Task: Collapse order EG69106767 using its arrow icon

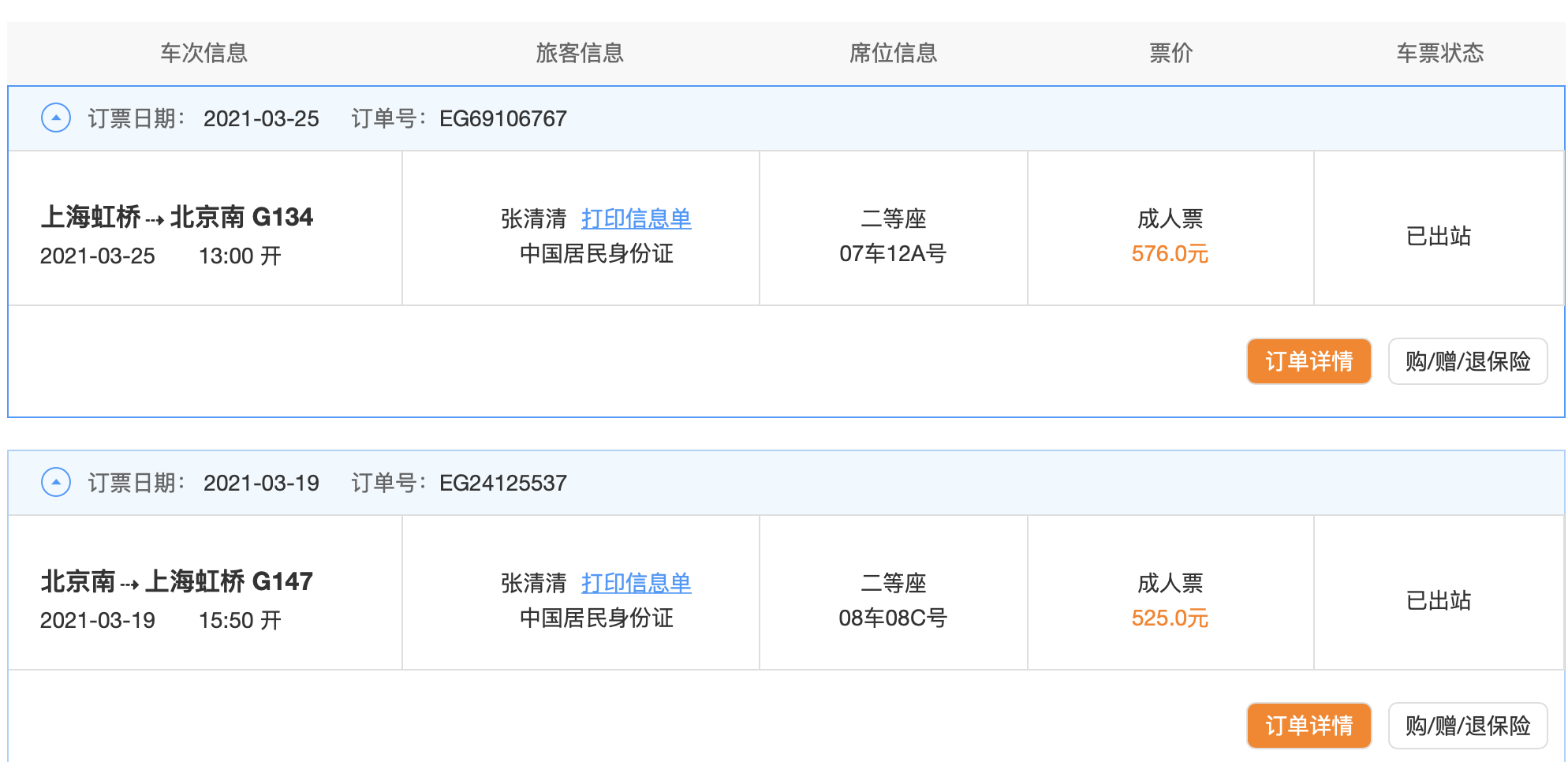Action: point(56,118)
